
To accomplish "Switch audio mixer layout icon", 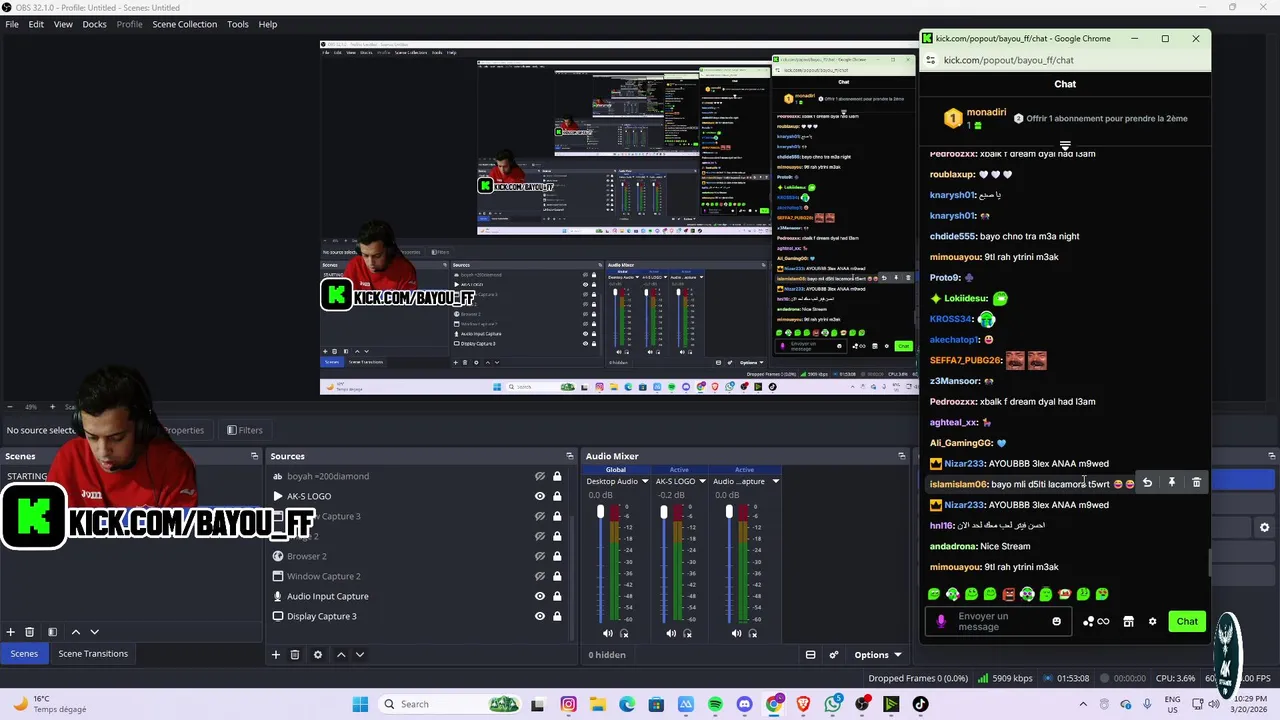I will [x=811, y=655].
